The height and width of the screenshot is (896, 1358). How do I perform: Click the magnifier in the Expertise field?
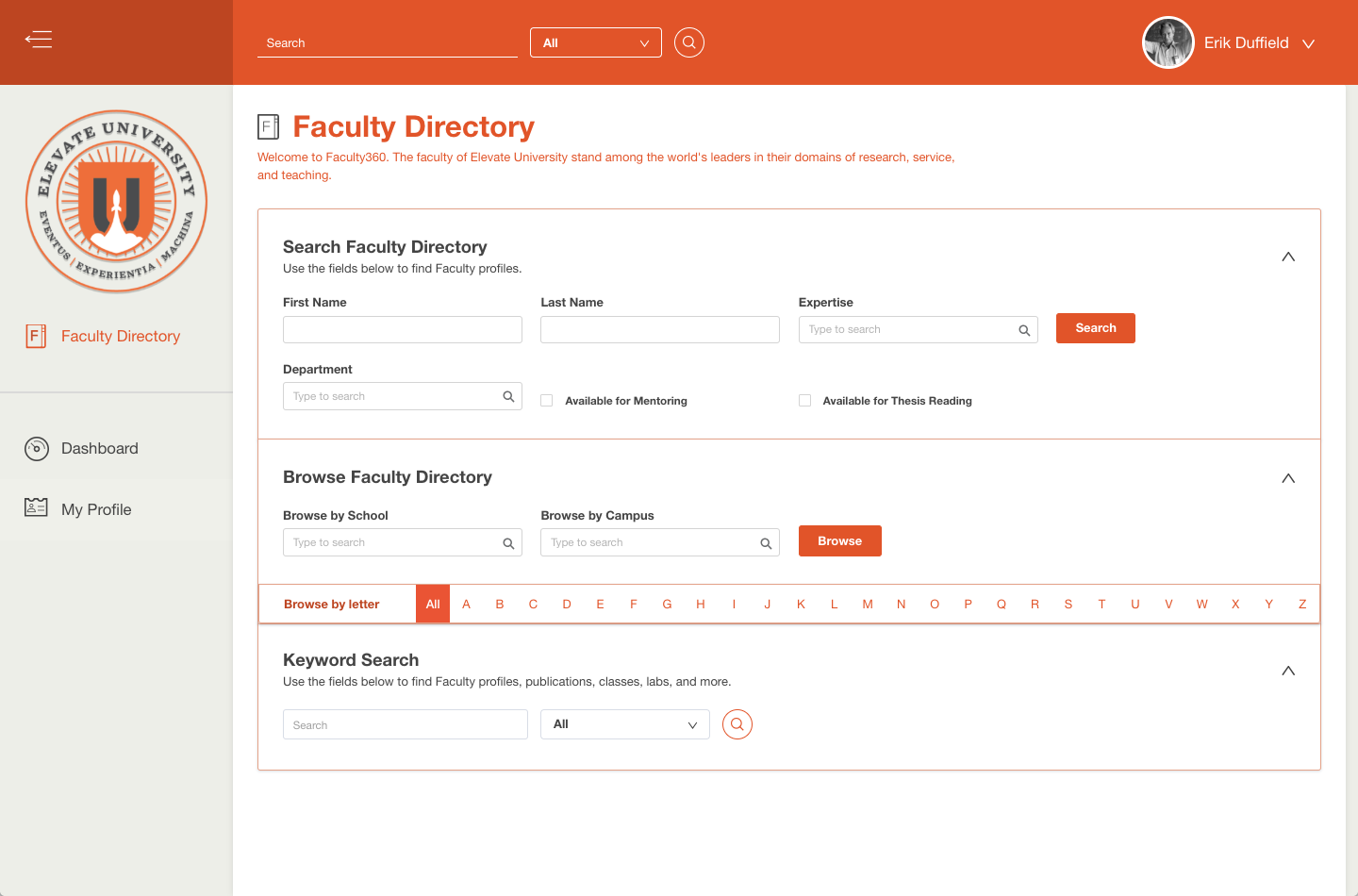[x=1024, y=330]
